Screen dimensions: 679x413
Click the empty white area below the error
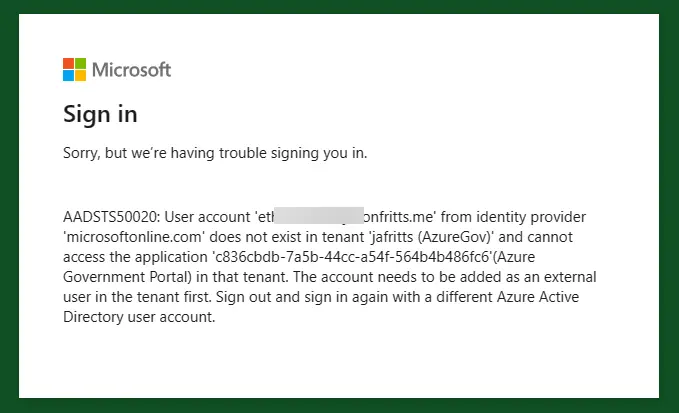(x=340, y=365)
